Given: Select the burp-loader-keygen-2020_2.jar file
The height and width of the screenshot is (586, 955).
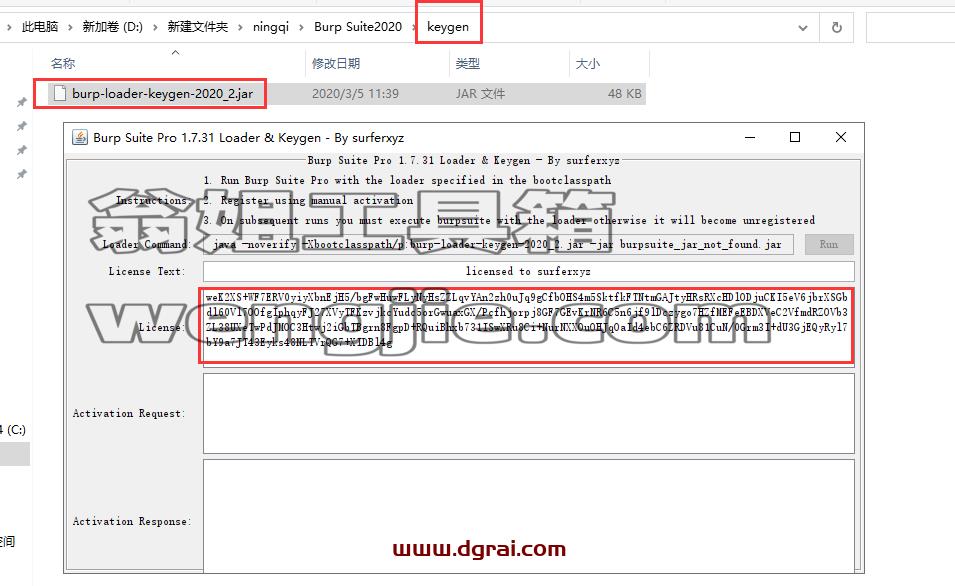Looking at the screenshot, I should 162,94.
